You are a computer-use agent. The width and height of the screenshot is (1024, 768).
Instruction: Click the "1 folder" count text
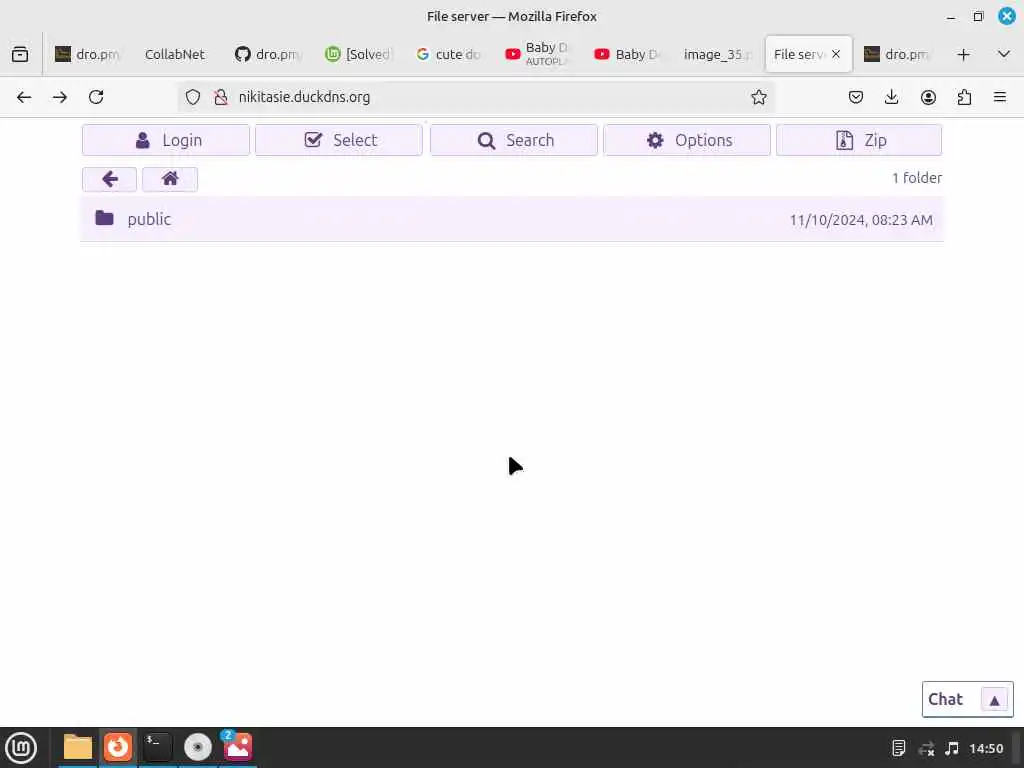pos(917,178)
